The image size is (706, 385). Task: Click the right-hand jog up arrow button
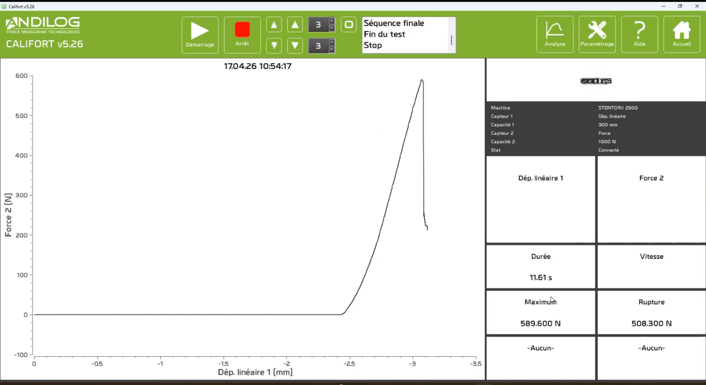295,25
